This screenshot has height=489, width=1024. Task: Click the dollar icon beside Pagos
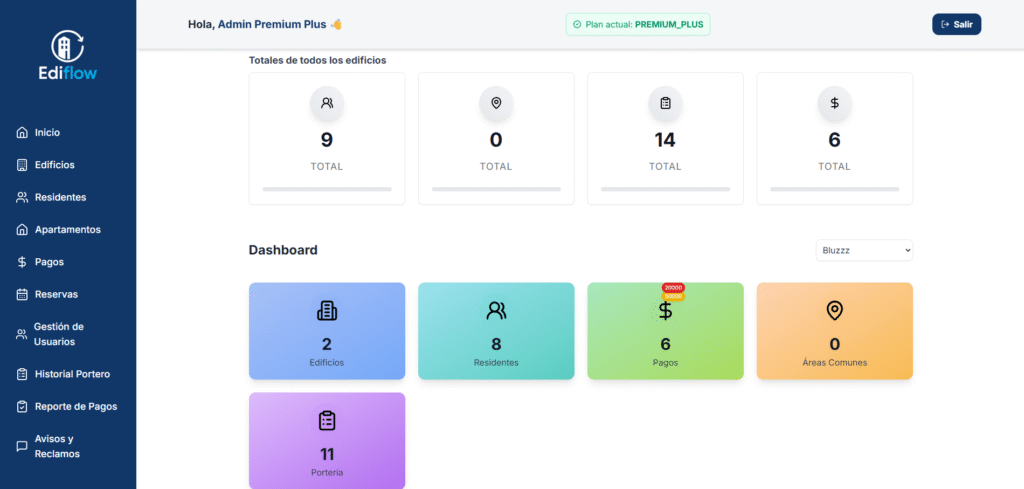pos(22,262)
